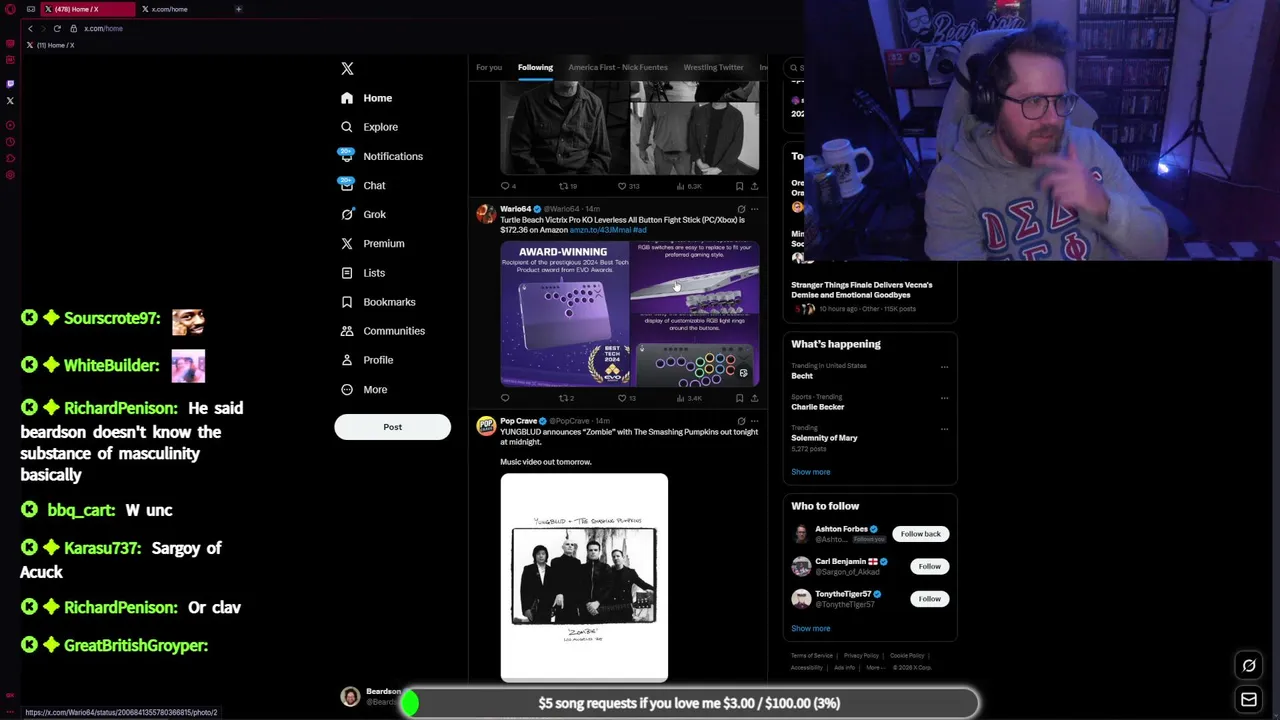
Task: Open the Becht trending topic
Action: tap(802, 376)
